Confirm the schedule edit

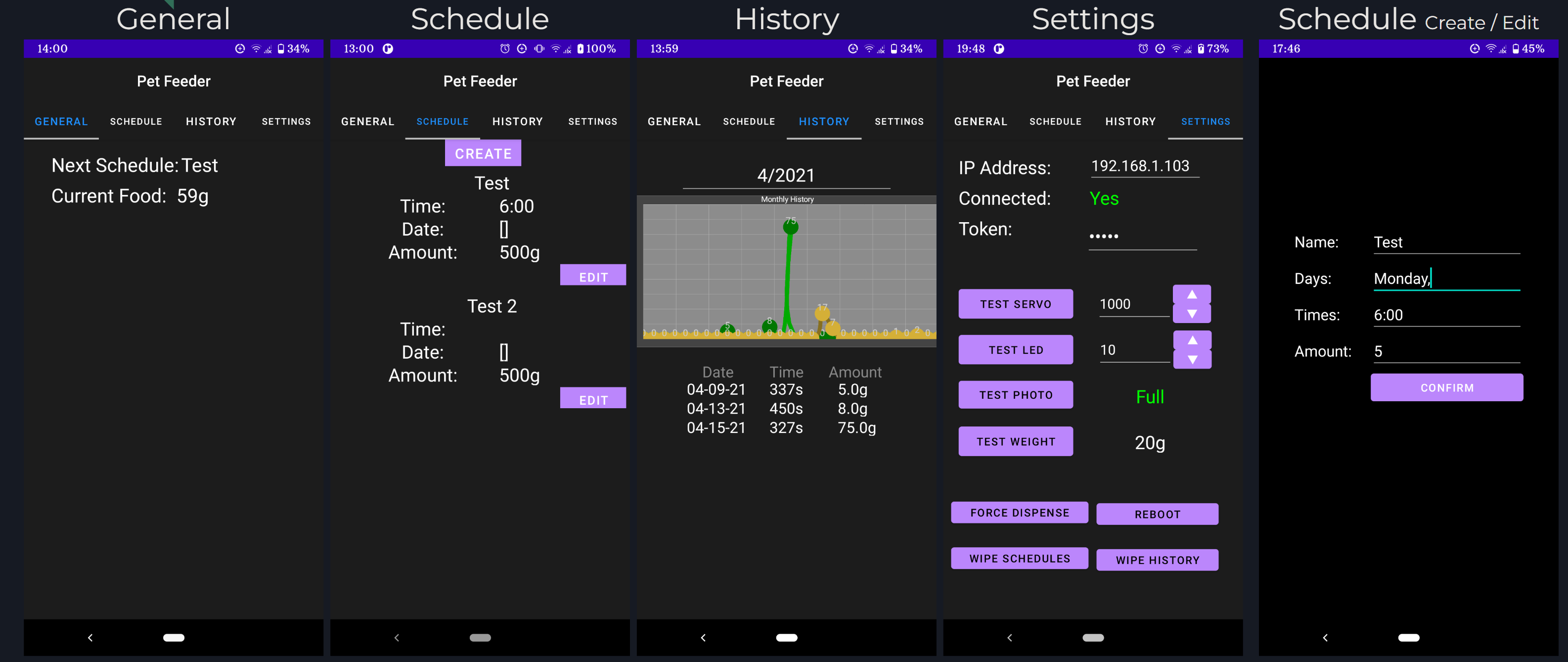tap(1446, 388)
